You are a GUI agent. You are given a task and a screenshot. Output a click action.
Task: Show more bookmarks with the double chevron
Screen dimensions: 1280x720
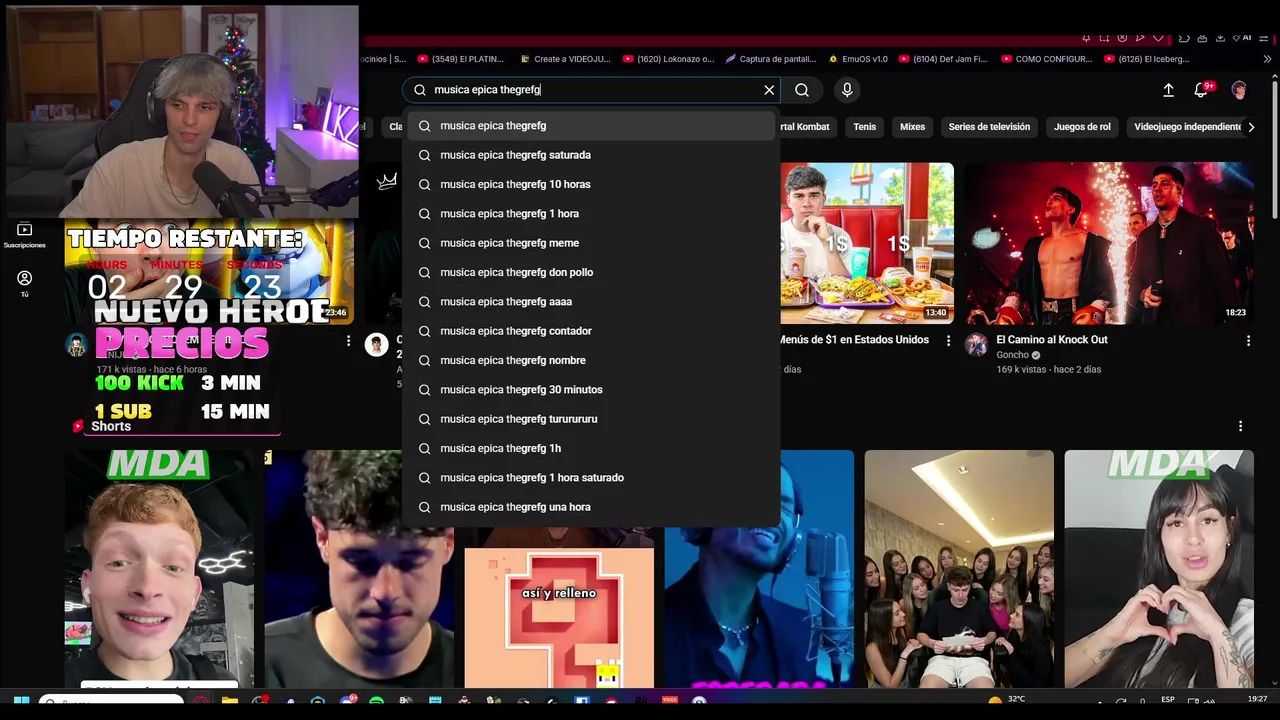tap(1268, 59)
